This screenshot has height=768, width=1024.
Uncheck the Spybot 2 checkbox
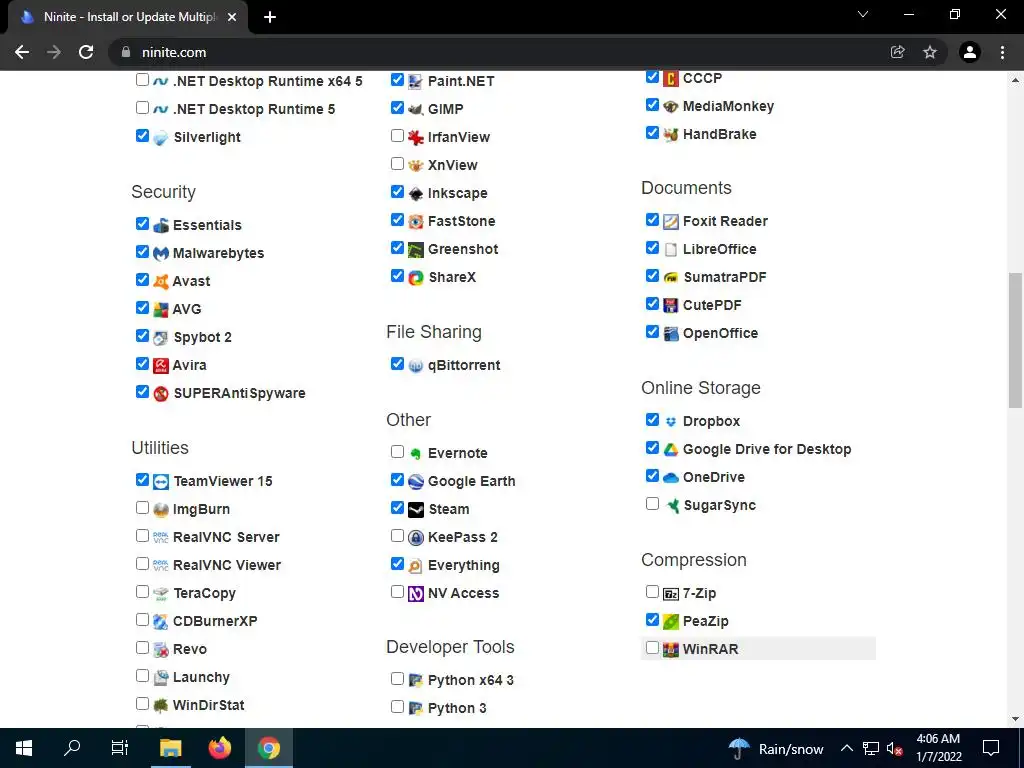[142, 336]
